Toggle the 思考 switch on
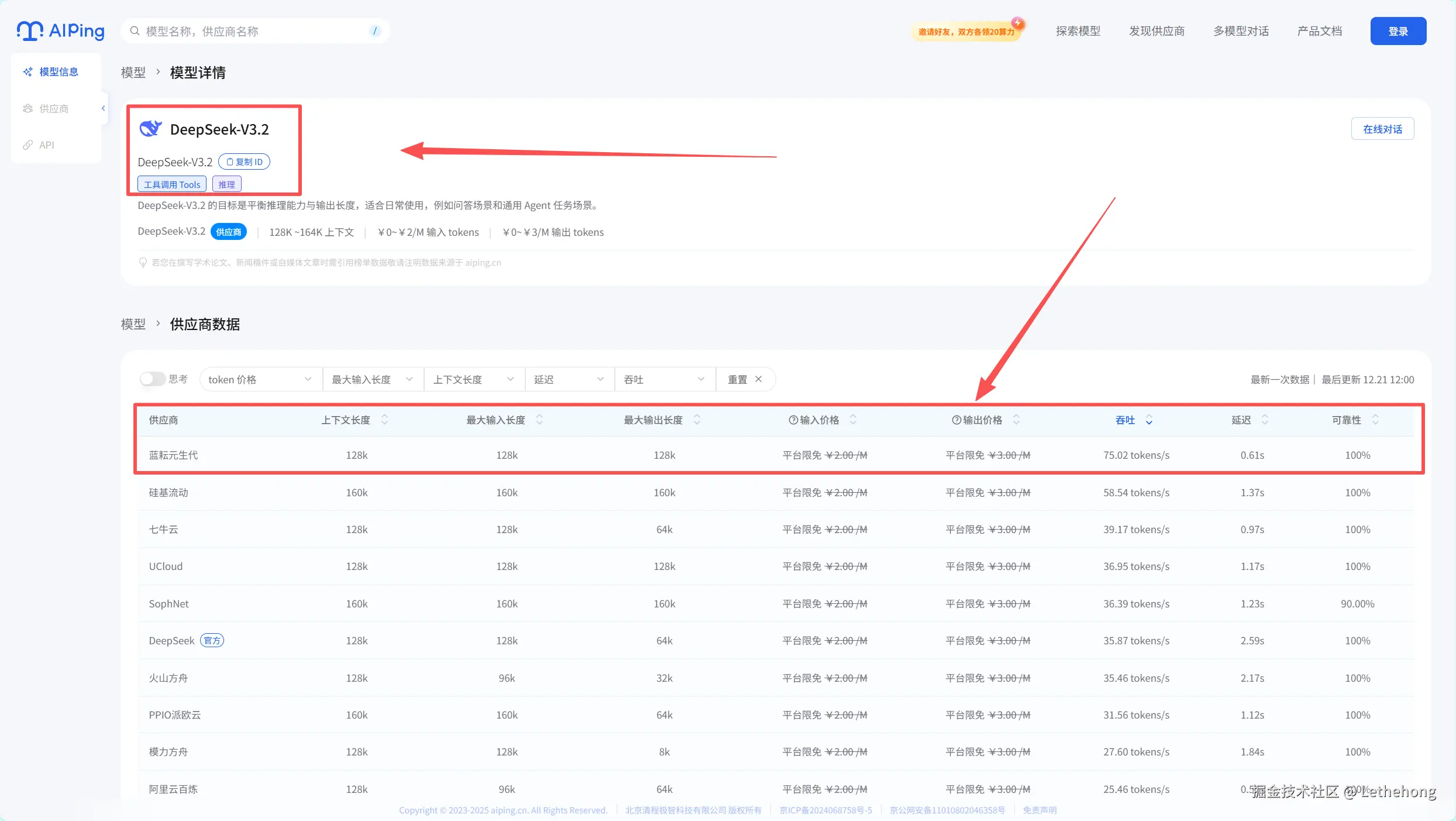 tap(153, 379)
